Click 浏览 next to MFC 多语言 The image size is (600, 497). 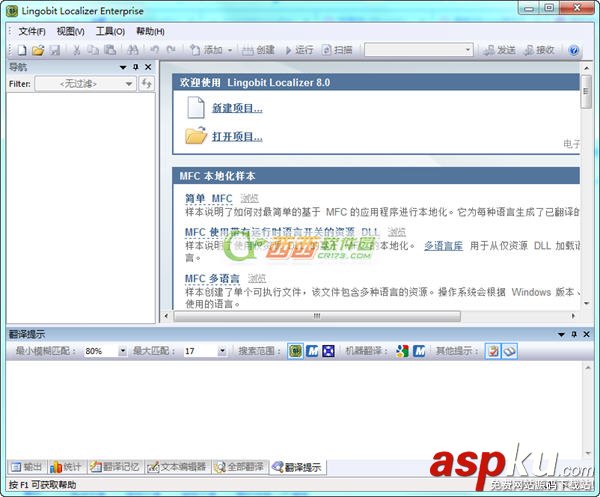(x=257, y=279)
